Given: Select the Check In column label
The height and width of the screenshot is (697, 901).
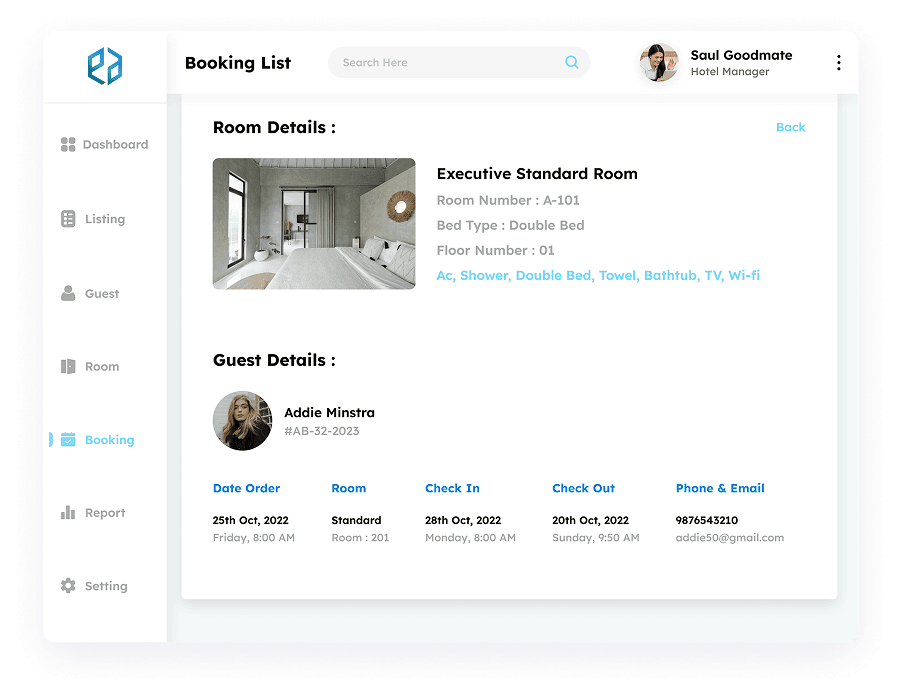Looking at the screenshot, I should pos(452,488).
